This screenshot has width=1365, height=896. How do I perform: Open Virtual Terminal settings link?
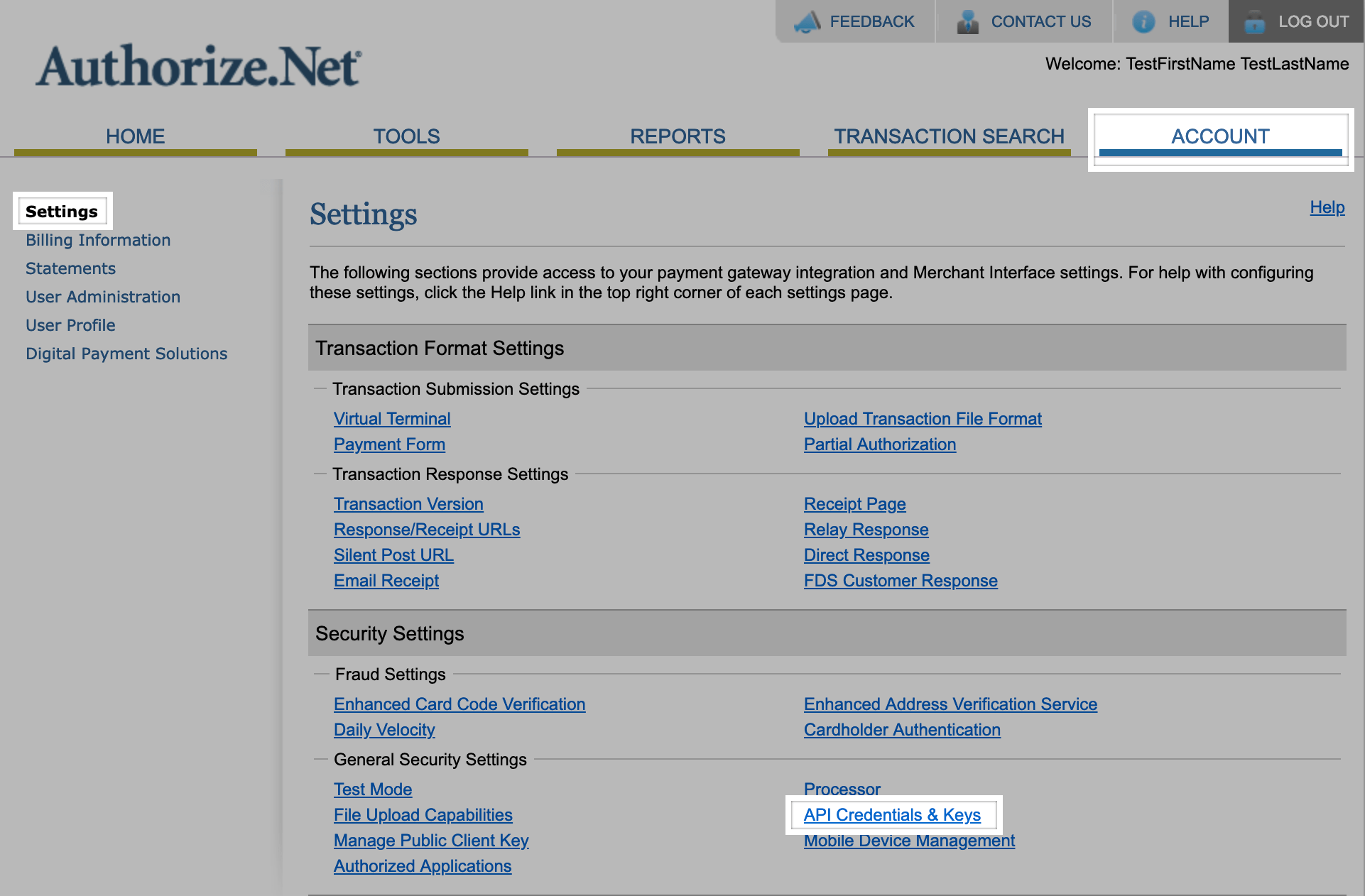[392, 419]
